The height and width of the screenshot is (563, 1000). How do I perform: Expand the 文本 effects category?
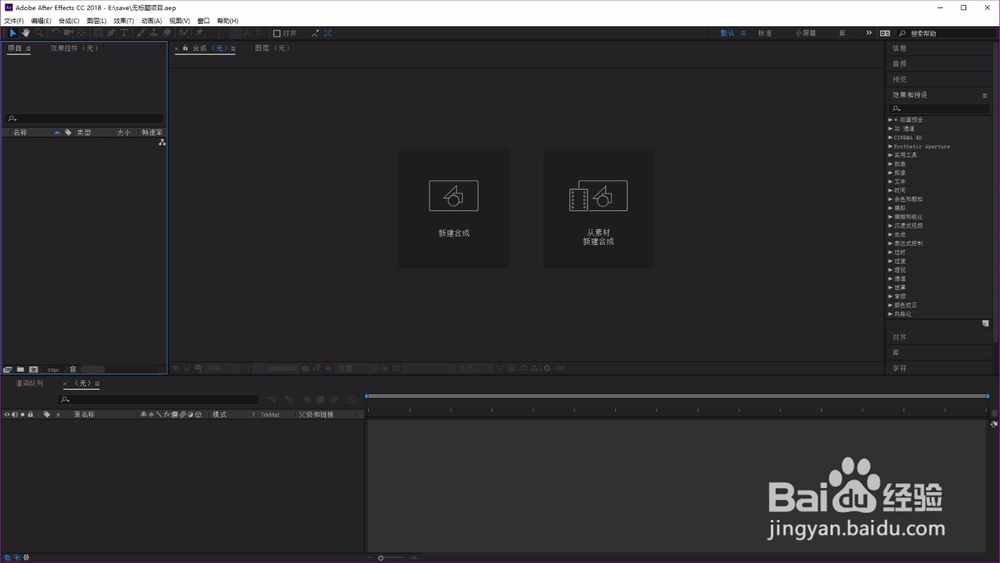[x=890, y=182]
